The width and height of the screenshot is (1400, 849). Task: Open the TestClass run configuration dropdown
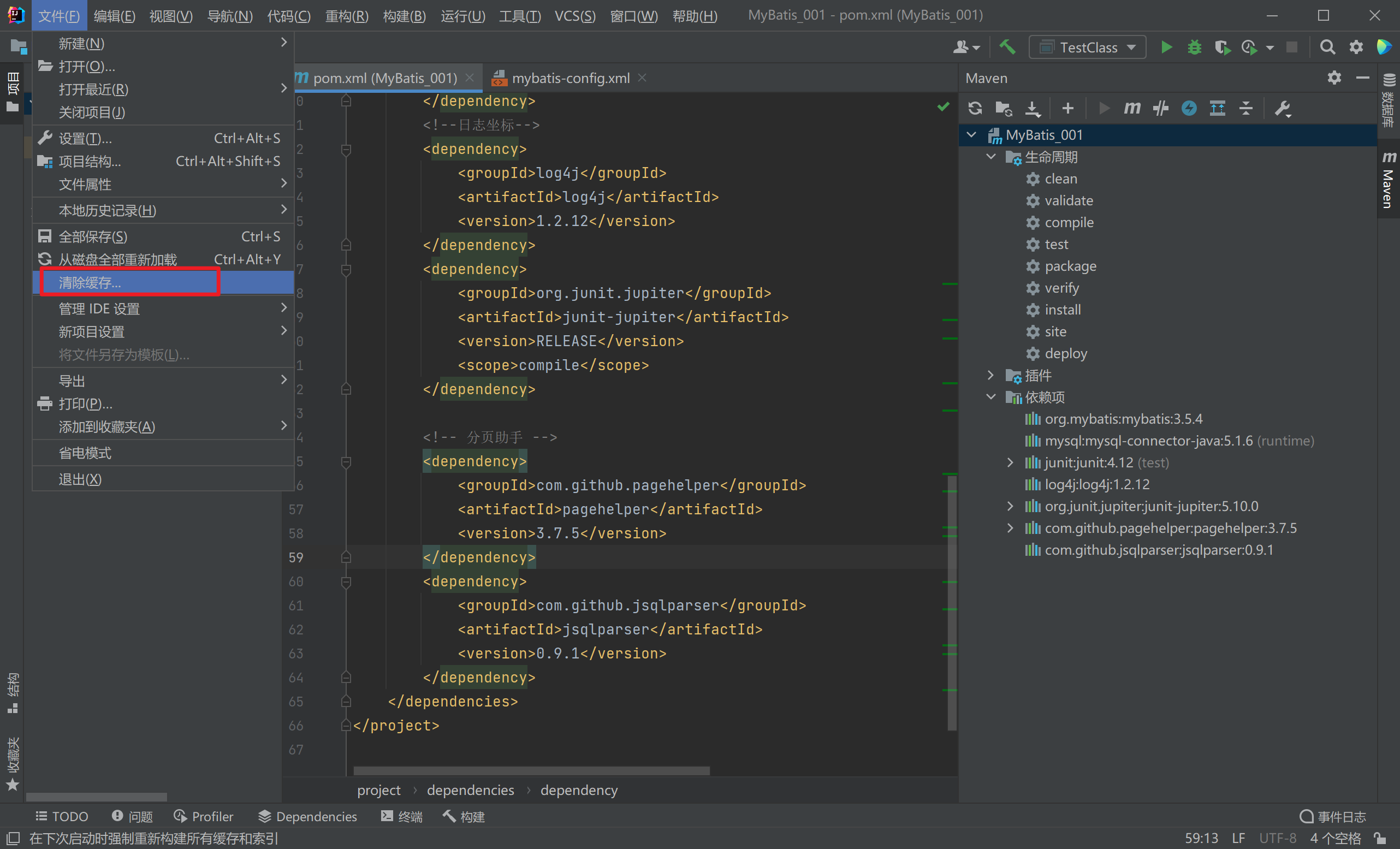[x=1088, y=47]
